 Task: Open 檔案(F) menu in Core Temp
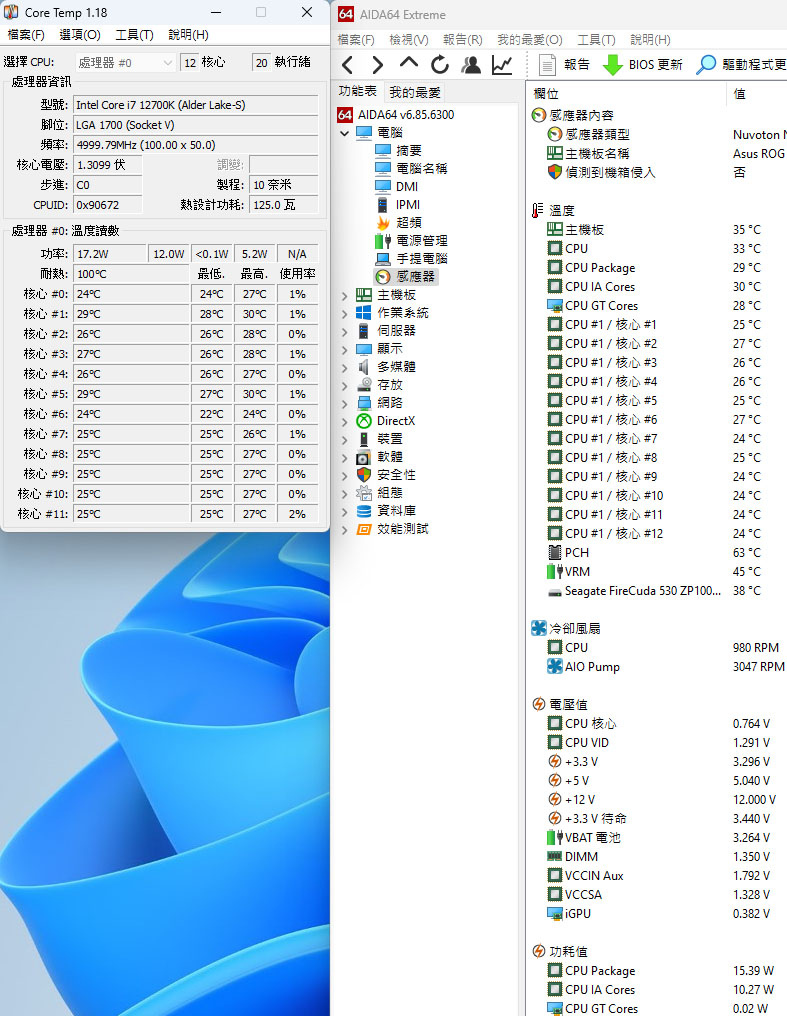pyautogui.click(x=26, y=34)
